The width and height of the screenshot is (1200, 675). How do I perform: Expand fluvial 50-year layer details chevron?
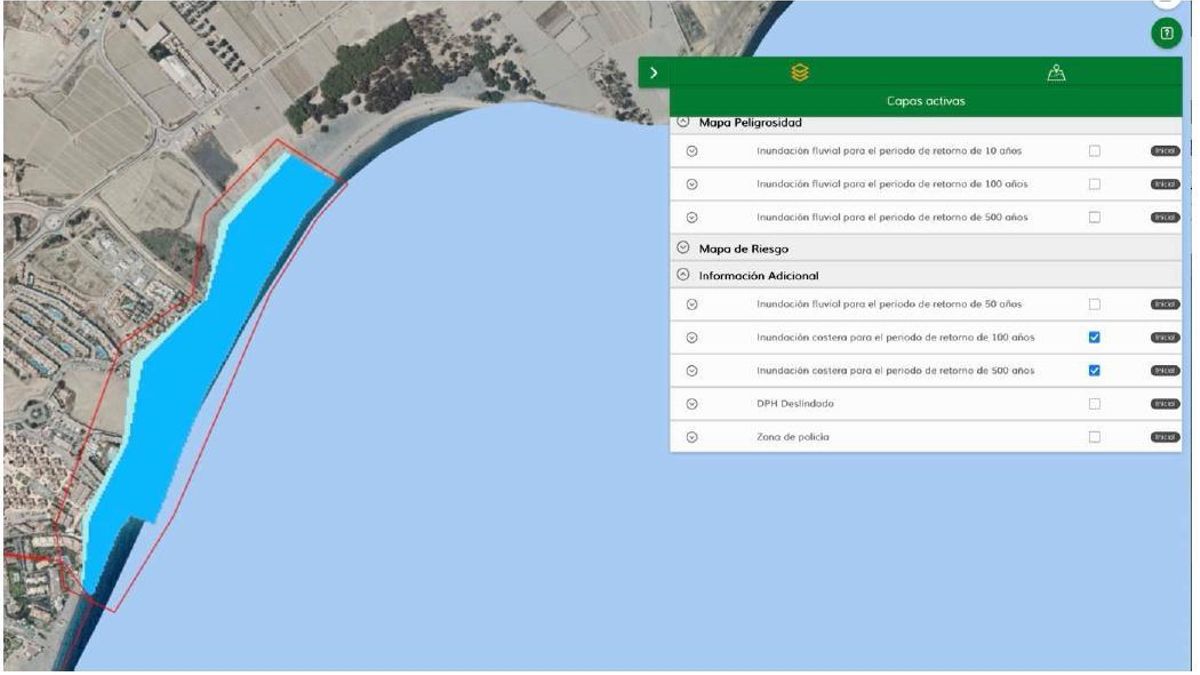click(x=692, y=304)
